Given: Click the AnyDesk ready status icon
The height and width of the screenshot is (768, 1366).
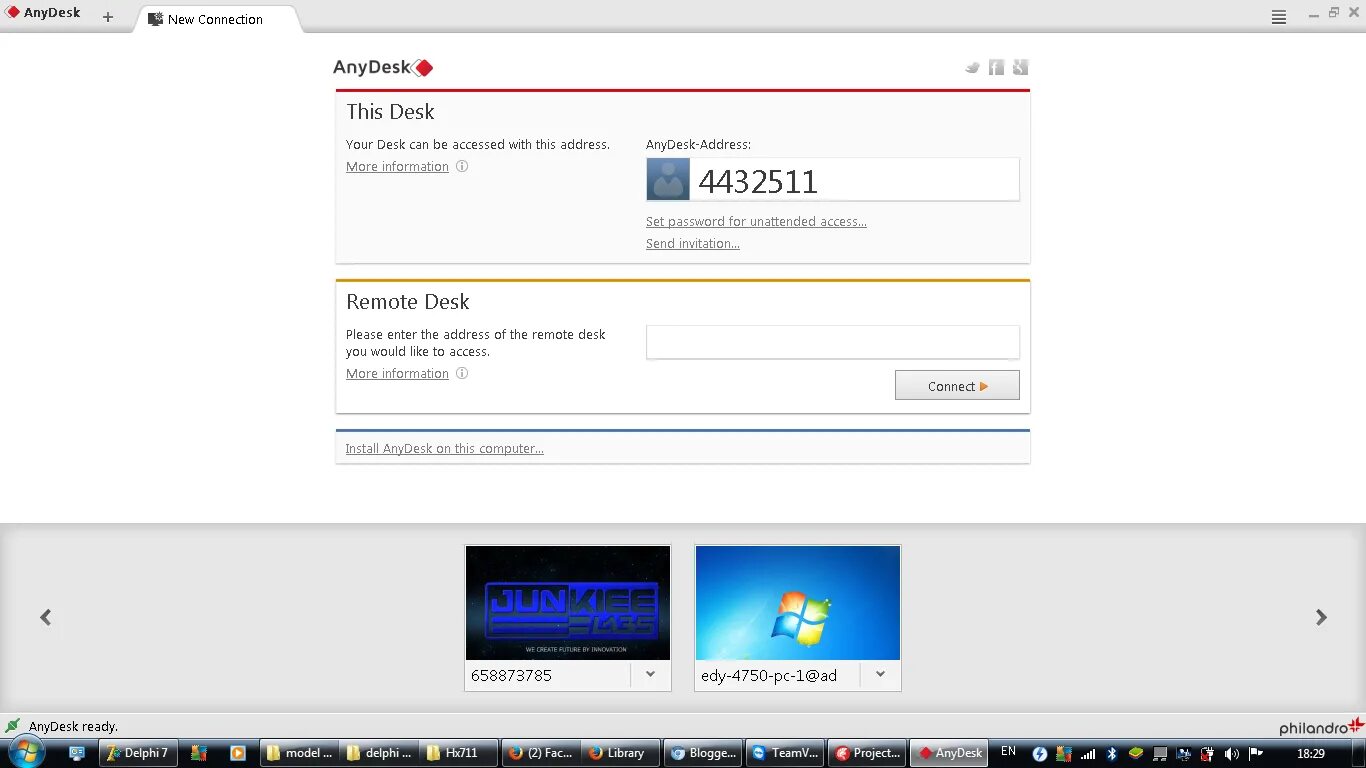Looking at the screenshot, I should pyautogui.click(x=12, y=726).
